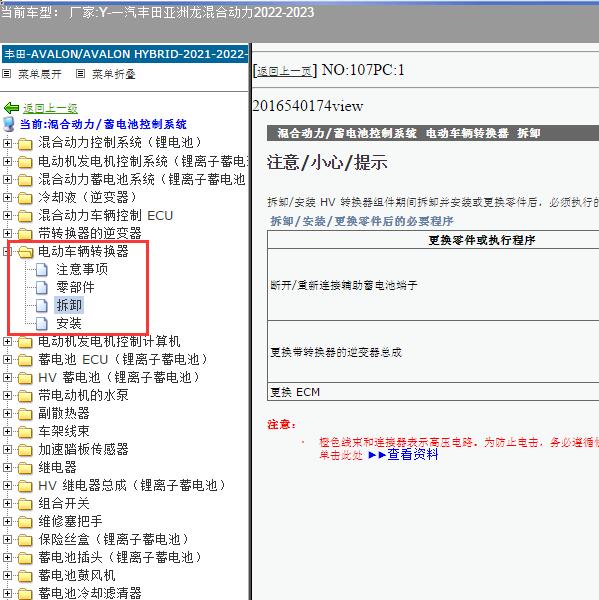Expand the 蓄电池 ECU（锂离子蓄电池） node
Screen dimensions: 599x600
point(7,360)
